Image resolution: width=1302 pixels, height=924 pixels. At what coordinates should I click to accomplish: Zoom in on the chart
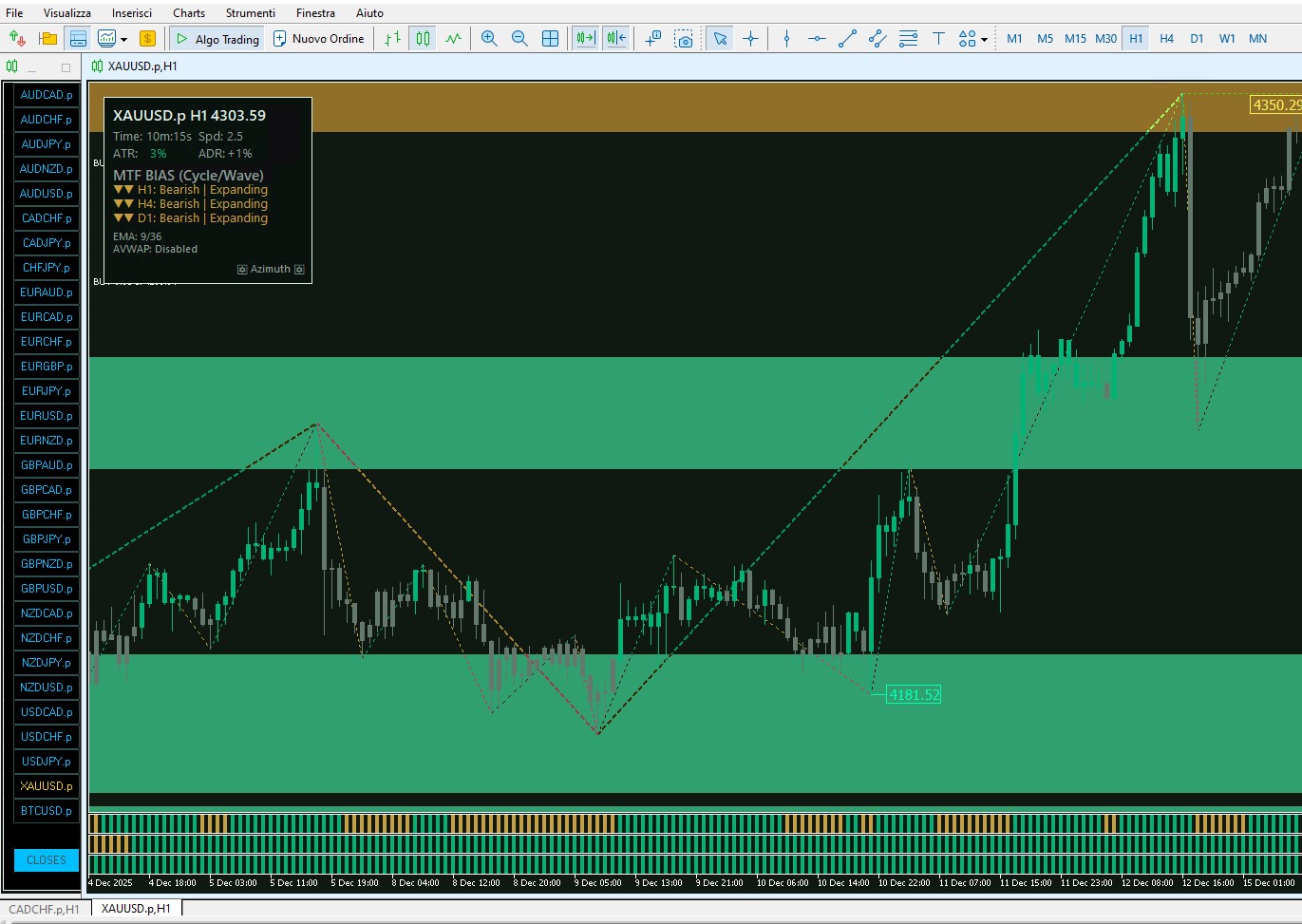pyautogui.click(x=489, y=39)
